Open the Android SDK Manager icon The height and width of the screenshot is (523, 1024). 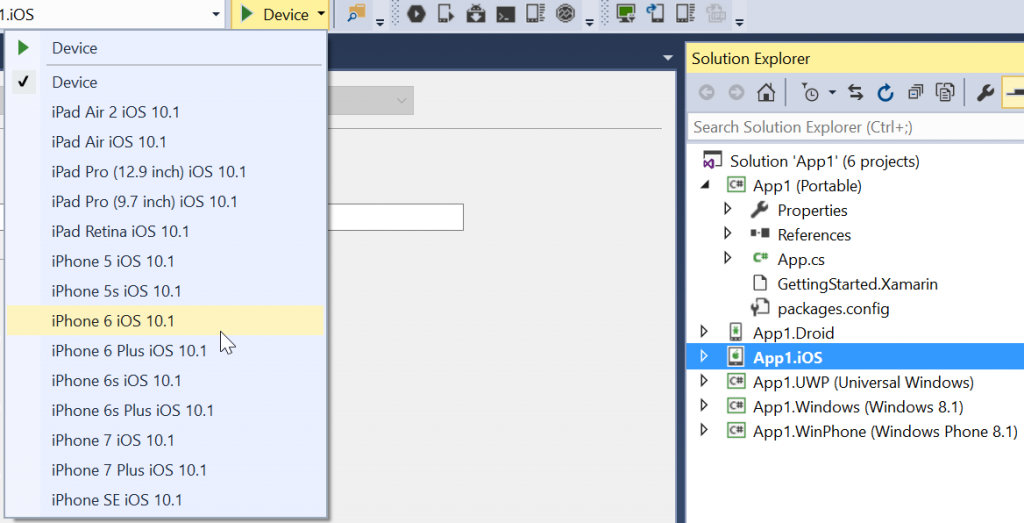[x=475, y=13]
